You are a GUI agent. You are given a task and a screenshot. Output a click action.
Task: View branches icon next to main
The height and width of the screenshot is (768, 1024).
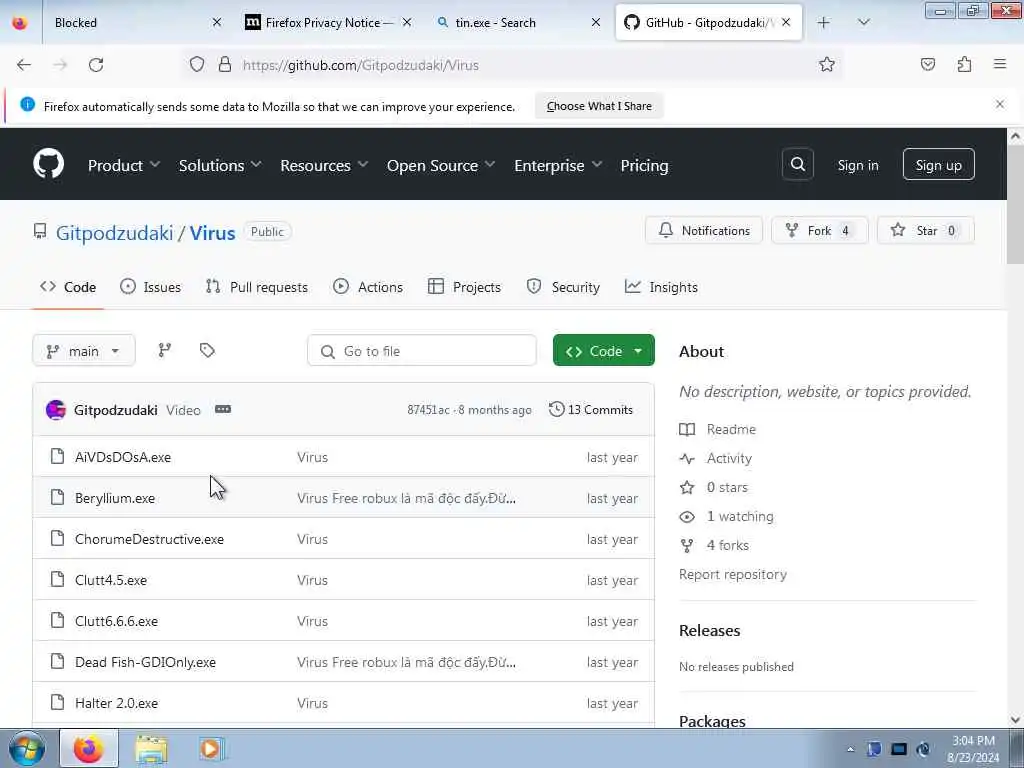coord(165,351)
